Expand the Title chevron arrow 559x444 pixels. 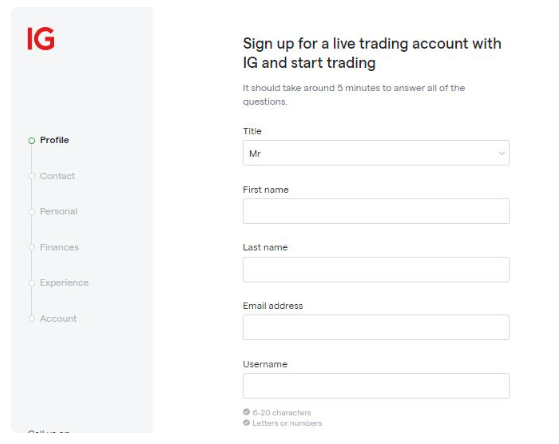(x=502, y=153)
